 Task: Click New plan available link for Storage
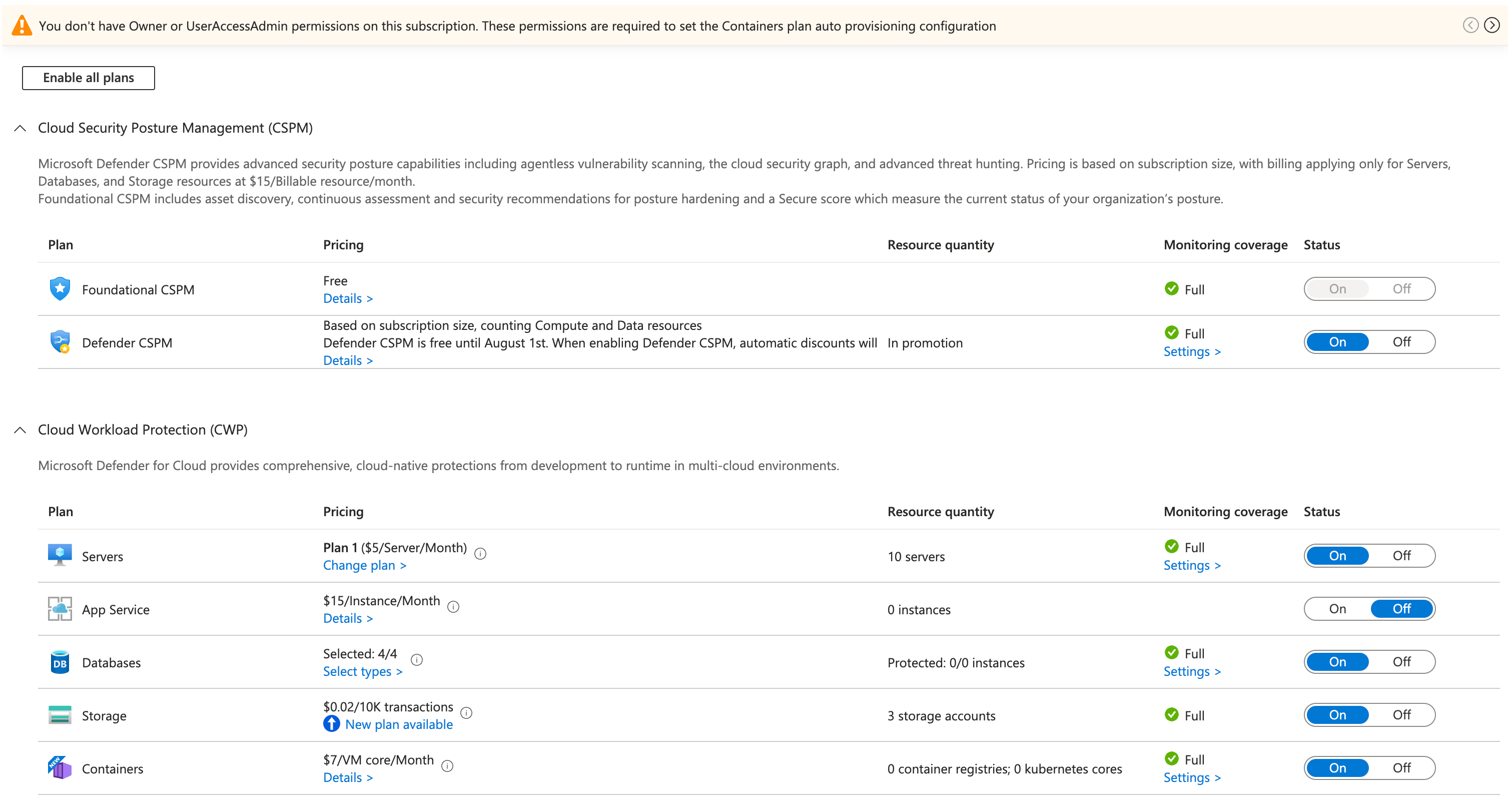coord(399,724)
